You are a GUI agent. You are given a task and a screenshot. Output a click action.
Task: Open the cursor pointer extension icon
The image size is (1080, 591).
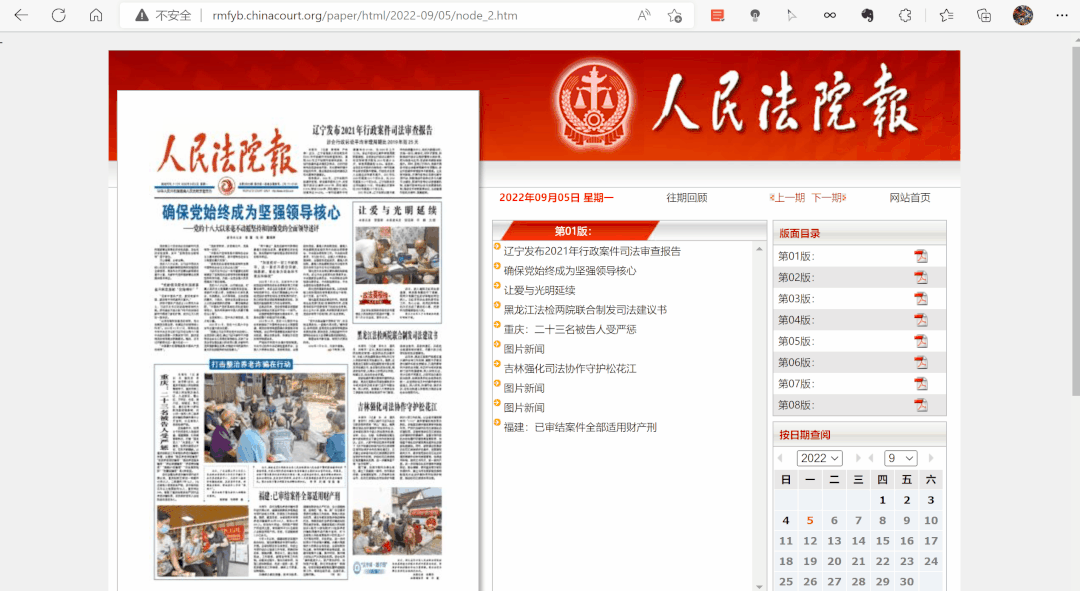pyautogui.click(x=792, y=15)
